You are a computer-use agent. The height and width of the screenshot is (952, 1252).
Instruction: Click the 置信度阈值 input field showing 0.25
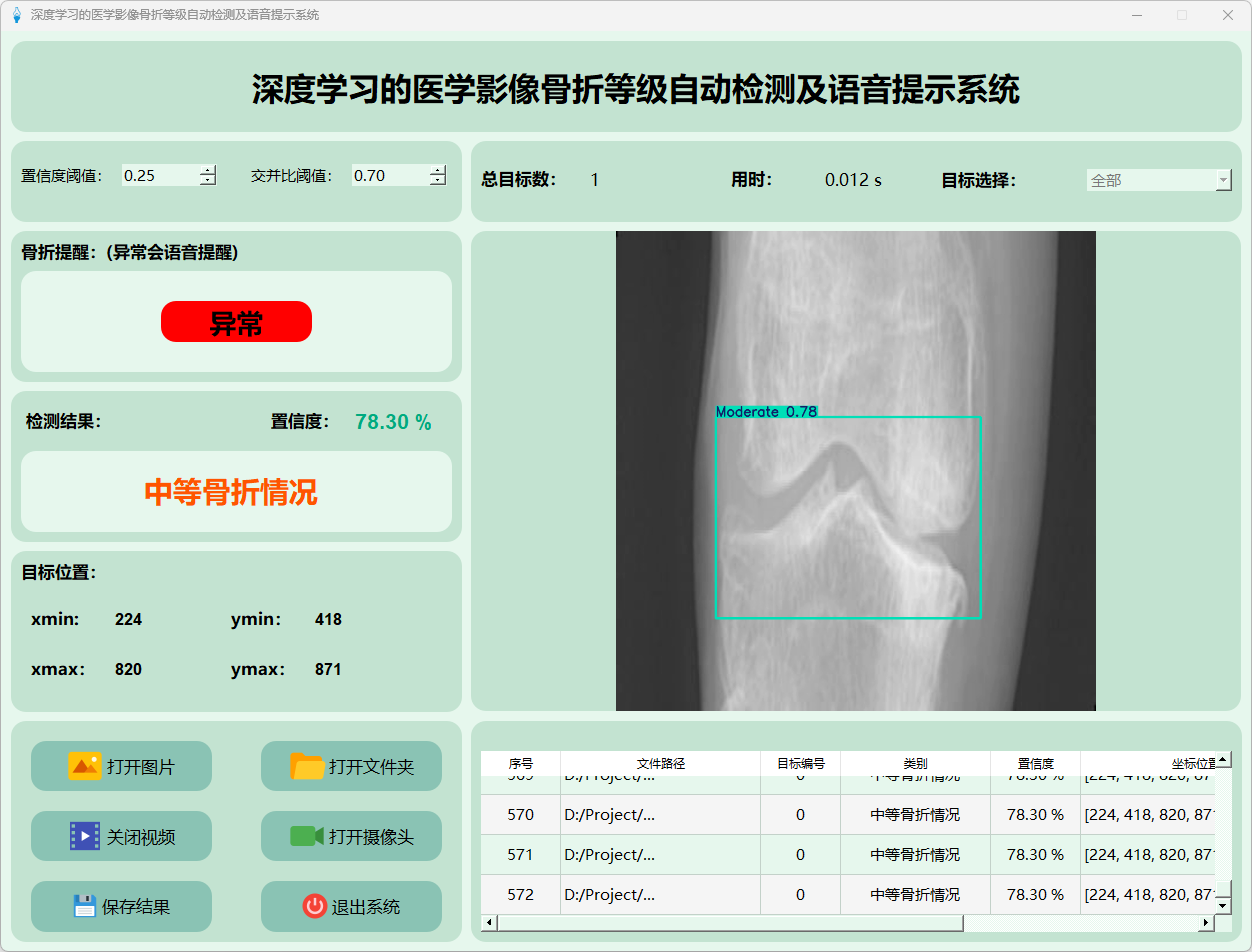pyautogui.click(x=160, y=175)
